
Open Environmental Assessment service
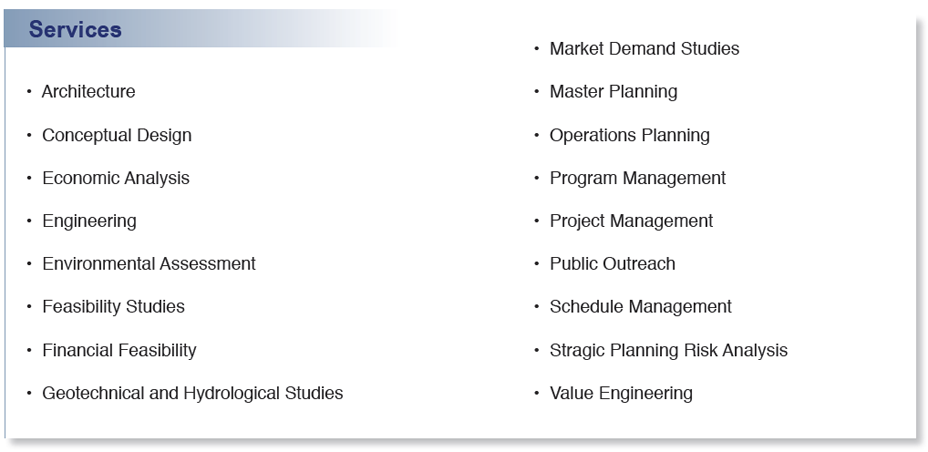(148, 264)
